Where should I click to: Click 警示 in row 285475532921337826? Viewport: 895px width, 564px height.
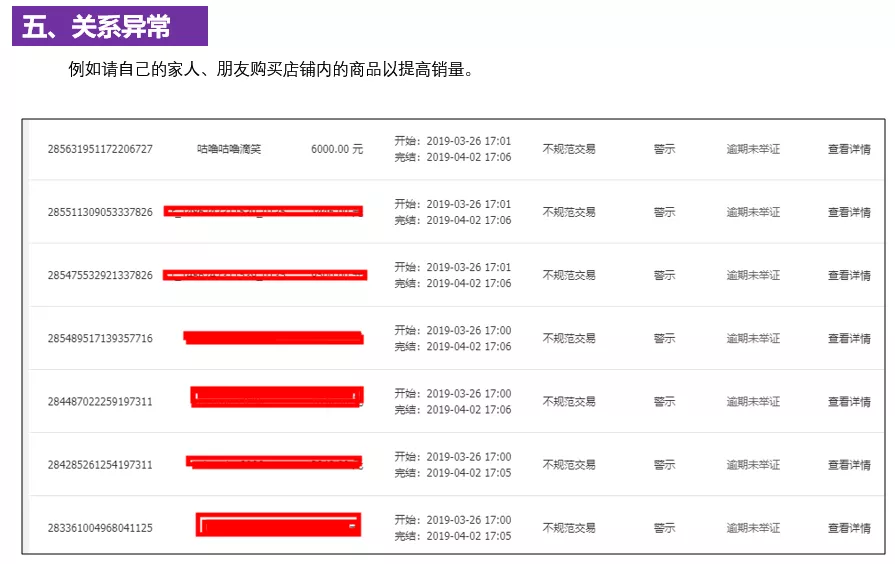tap(664, 275)
